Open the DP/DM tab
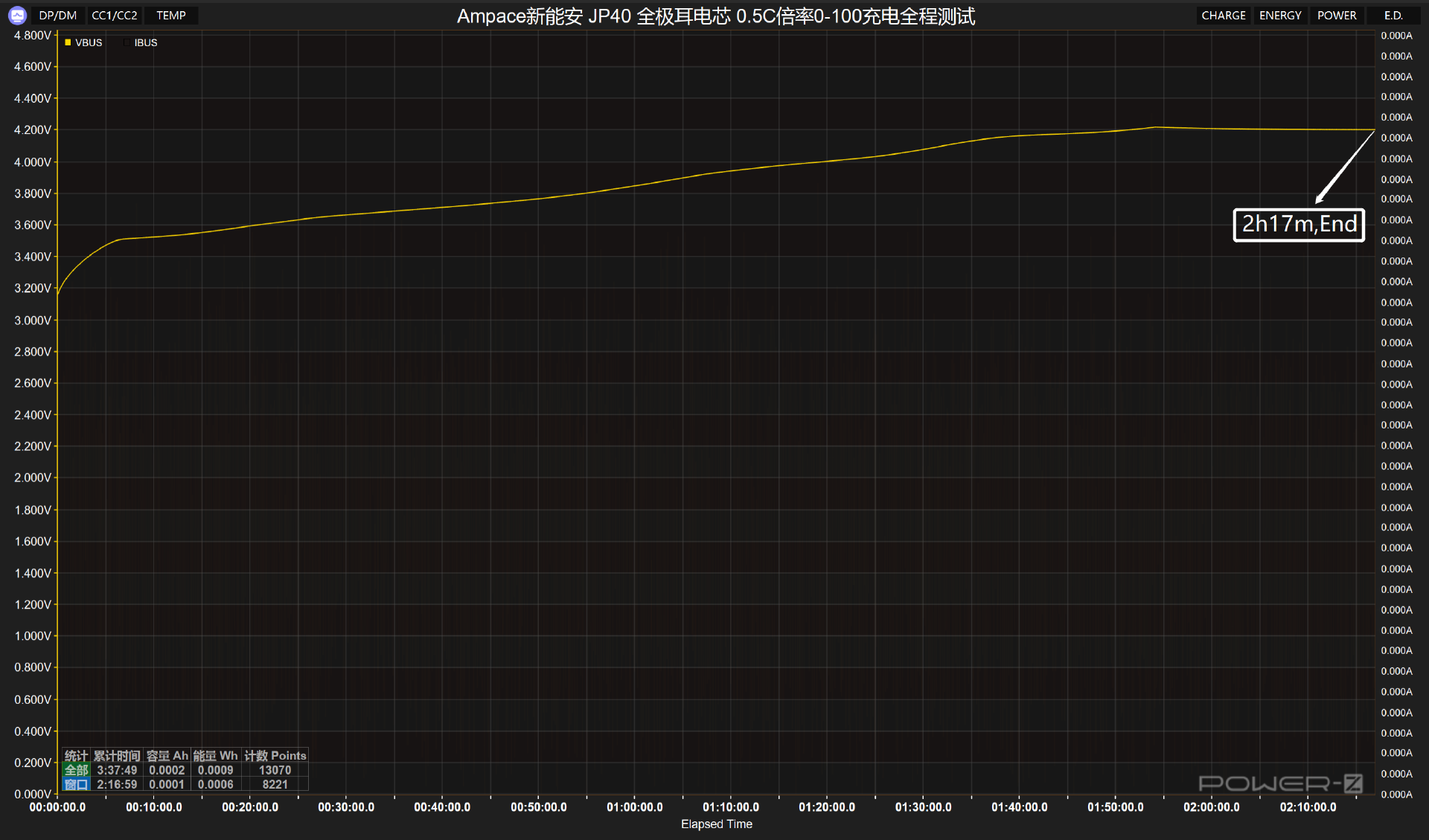The width and height of the screenshot is (1429, 840). tap(58, 16)
